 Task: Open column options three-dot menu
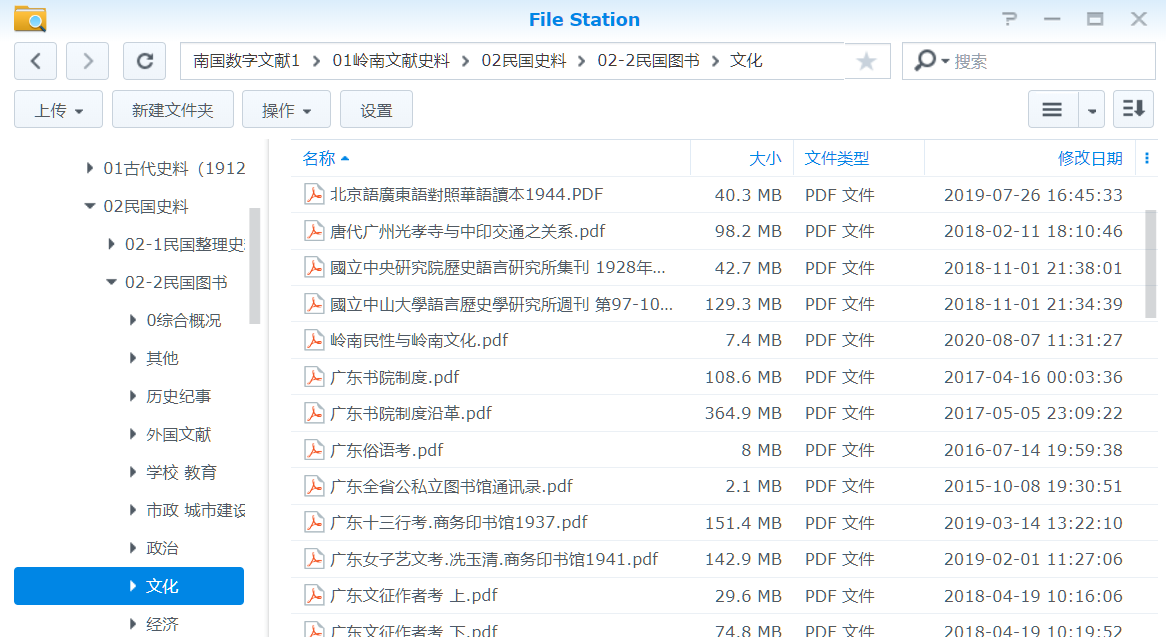(x=1147, y=158)
